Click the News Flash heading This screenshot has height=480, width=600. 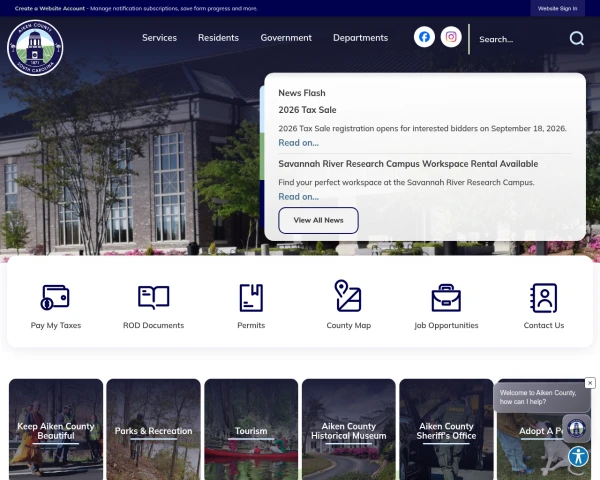click(302, 93)
